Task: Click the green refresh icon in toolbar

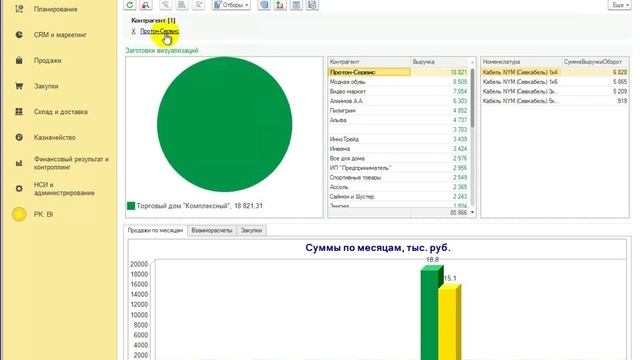Action: [130, 5]
